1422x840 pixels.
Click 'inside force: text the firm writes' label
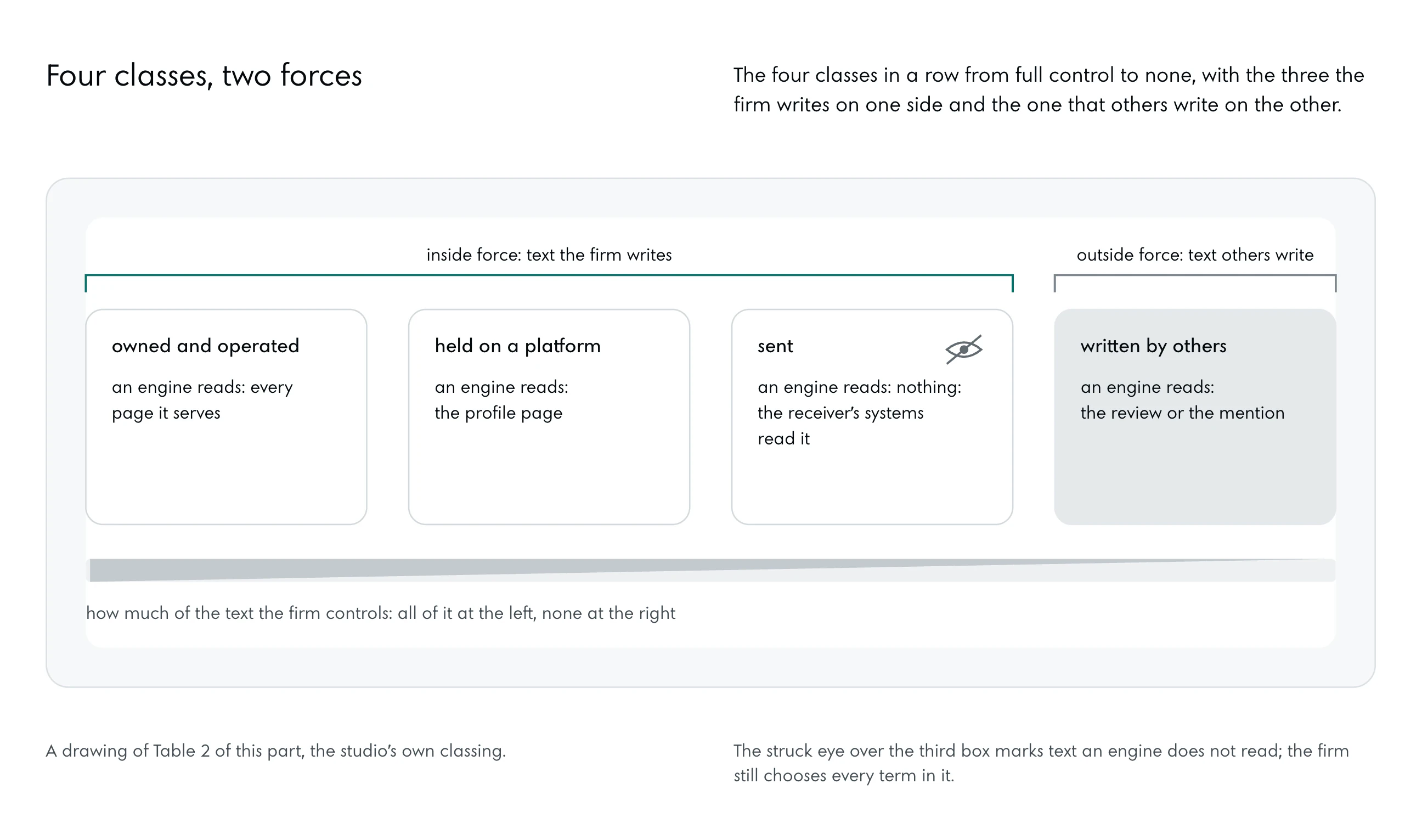pyautogui.click(x=549, y=255)
